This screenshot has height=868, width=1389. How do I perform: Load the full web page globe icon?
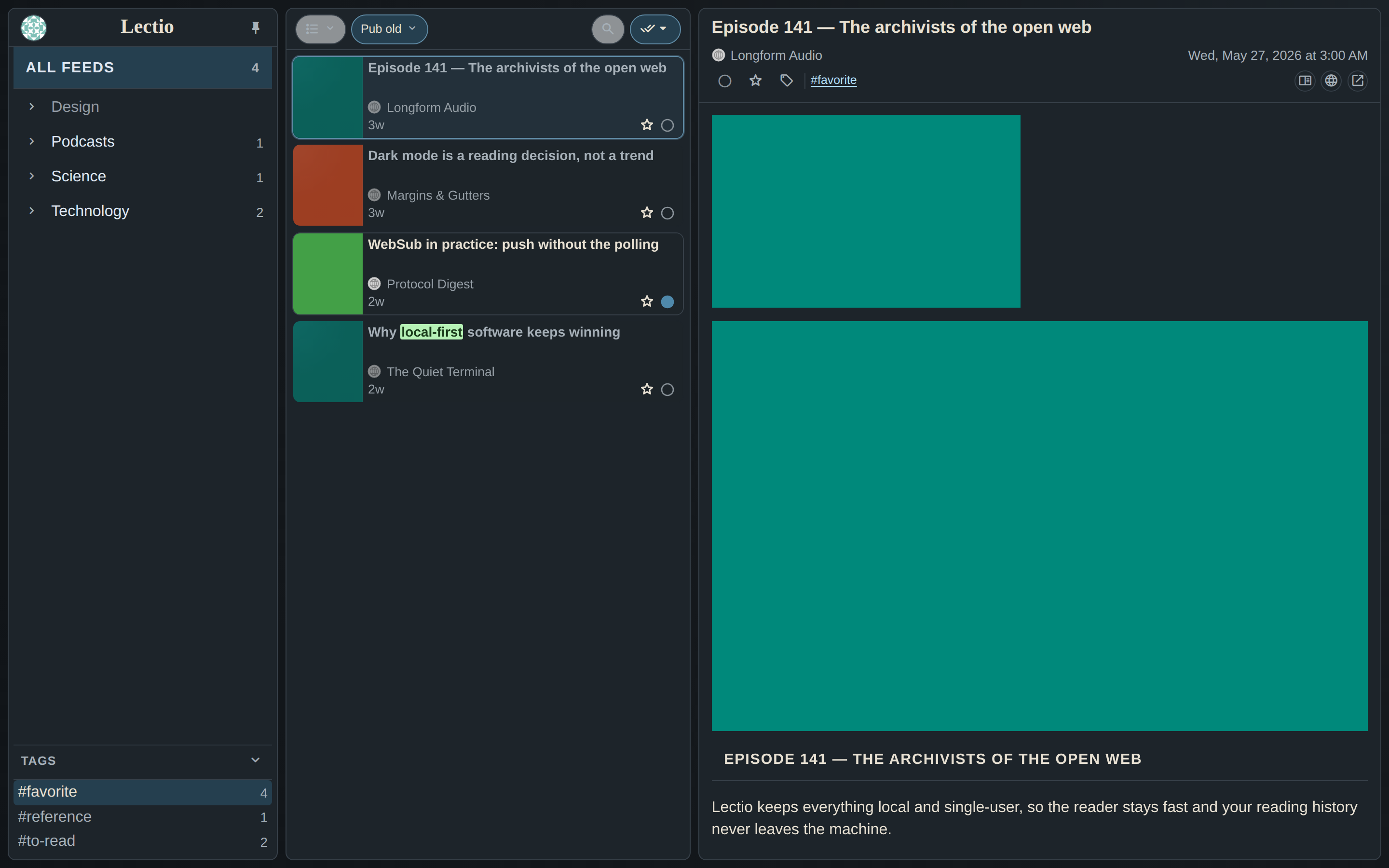tap(1331, 81)
